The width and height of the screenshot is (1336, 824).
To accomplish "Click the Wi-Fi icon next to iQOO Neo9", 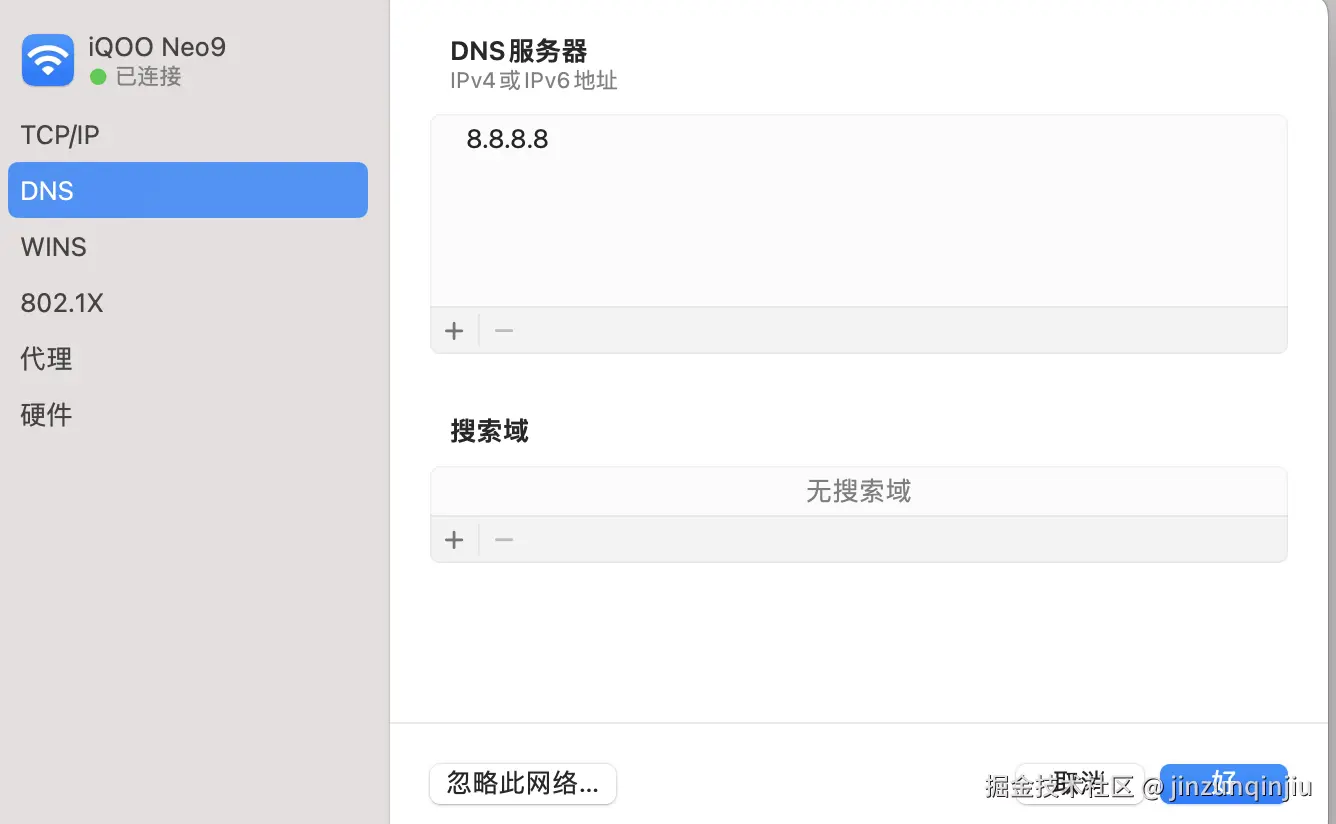I will 47,60.
